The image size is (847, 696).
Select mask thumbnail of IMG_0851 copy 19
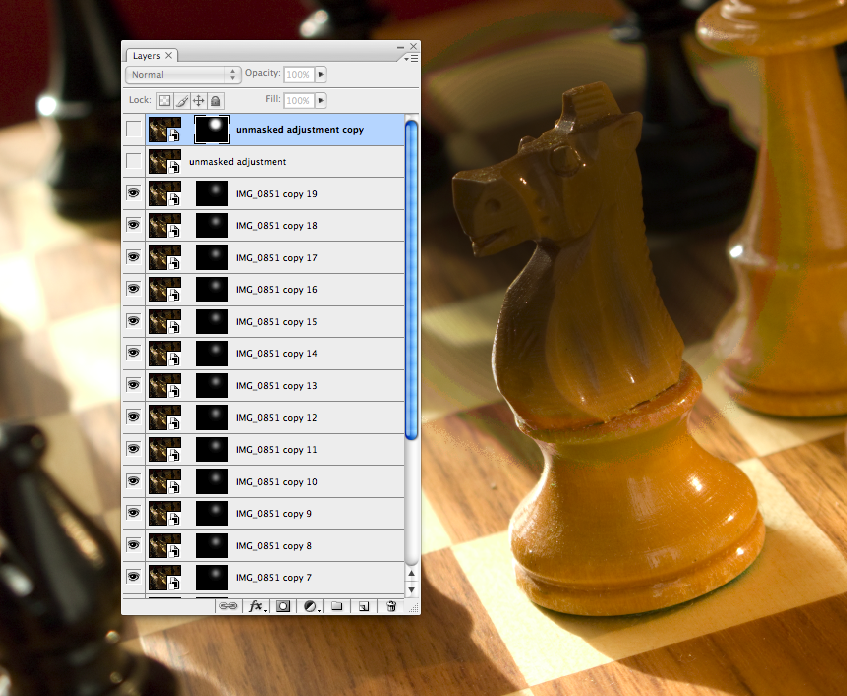point(212,193)
